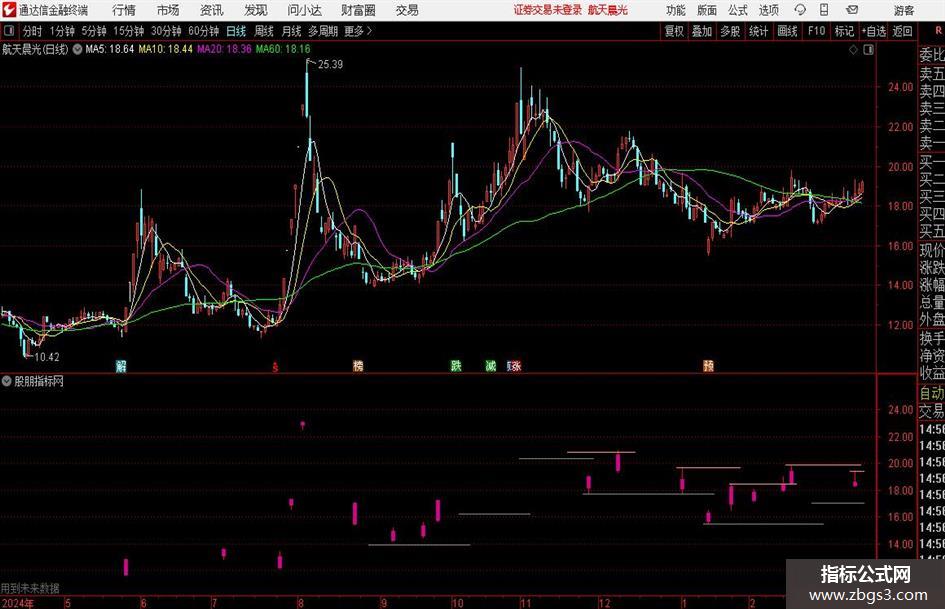Open the customer service headset icon
The width and height of the screenshot is (945, 609).
pos(800,10)
